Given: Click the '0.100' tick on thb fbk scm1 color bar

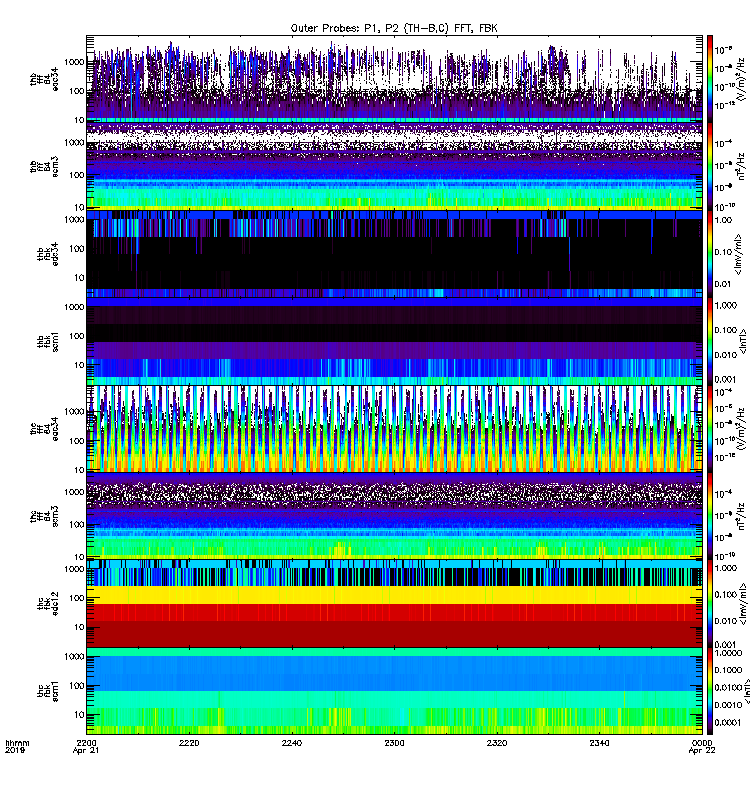Looking at the screenshot, I should coord(726,330).
